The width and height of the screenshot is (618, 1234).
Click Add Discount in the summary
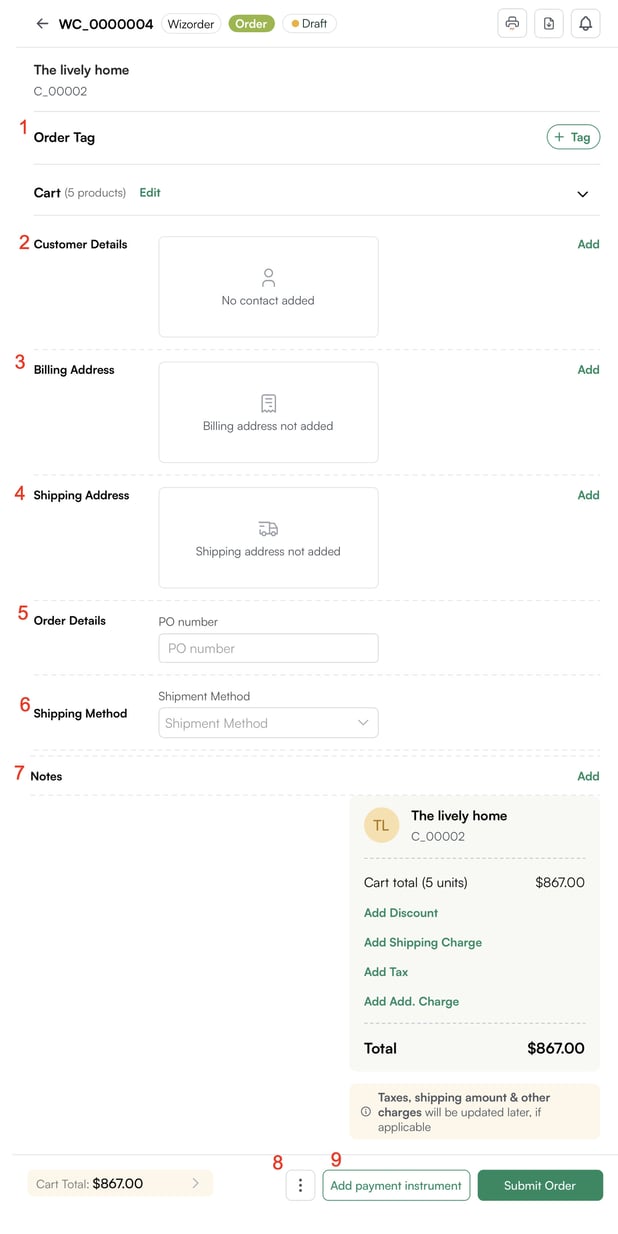(400, 912)
